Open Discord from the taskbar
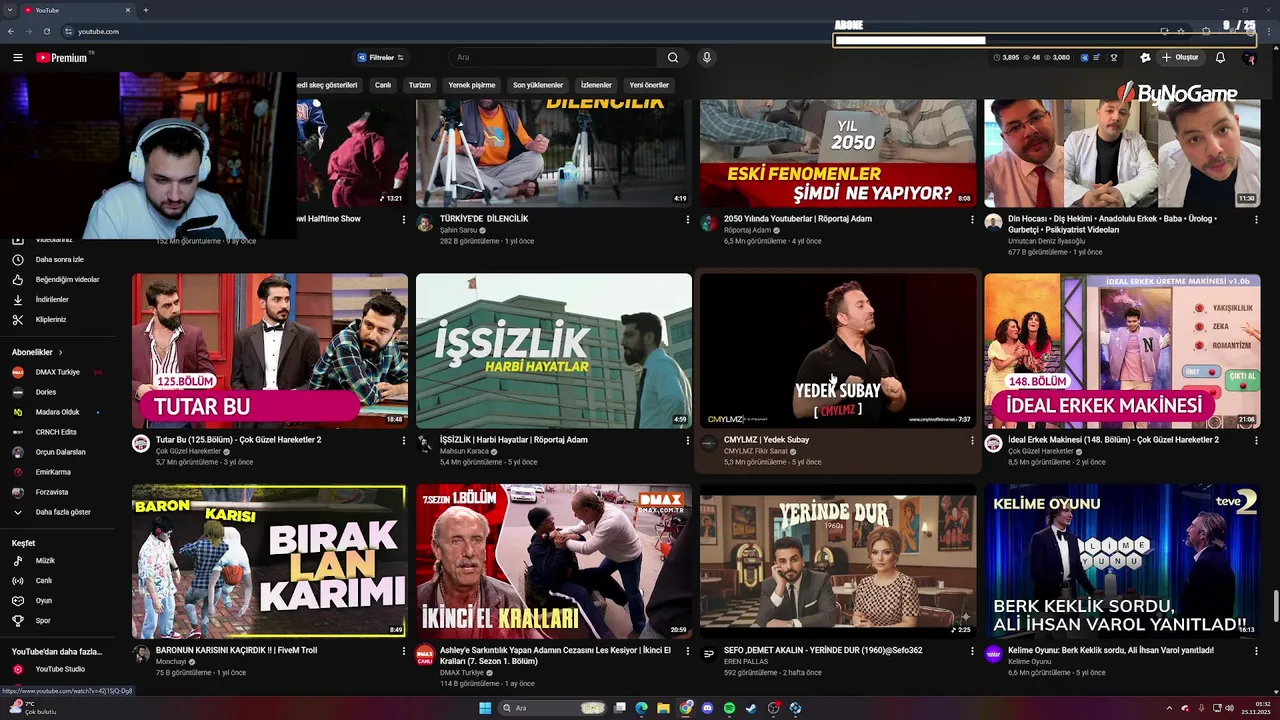The height and width of the screenshot is (720, 1280). [x=707, y=708]
